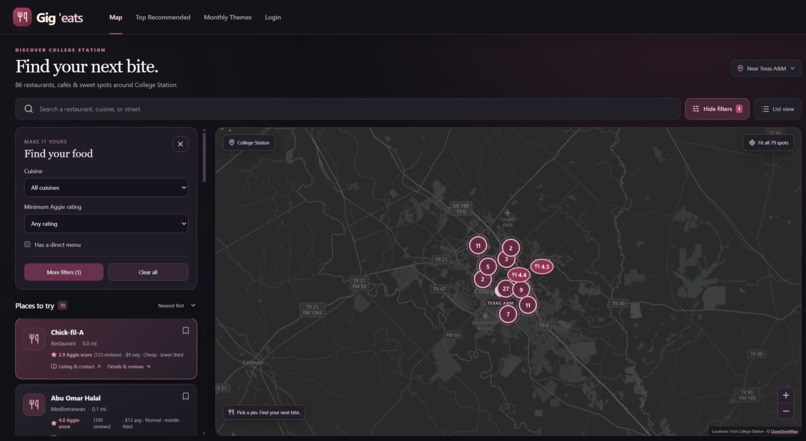Open the 27-spot map cluster

tap(506, 288)
